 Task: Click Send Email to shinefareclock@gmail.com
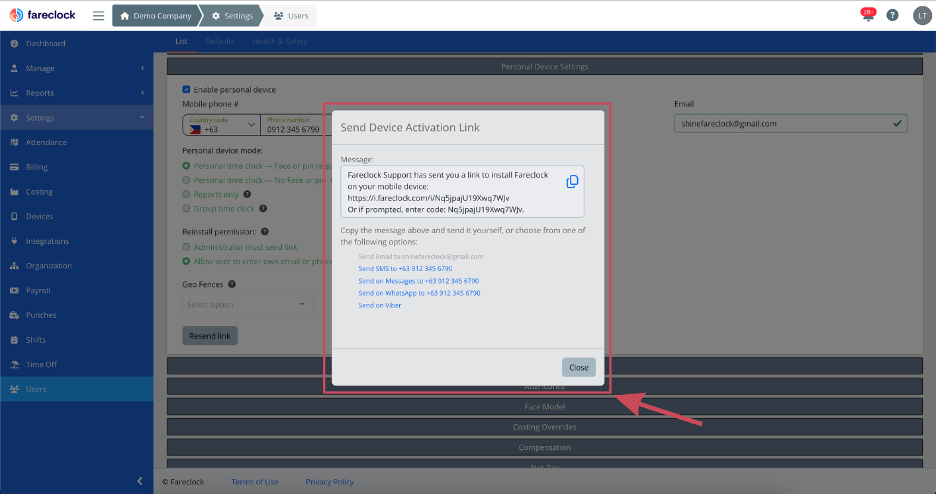pos(421,257)
